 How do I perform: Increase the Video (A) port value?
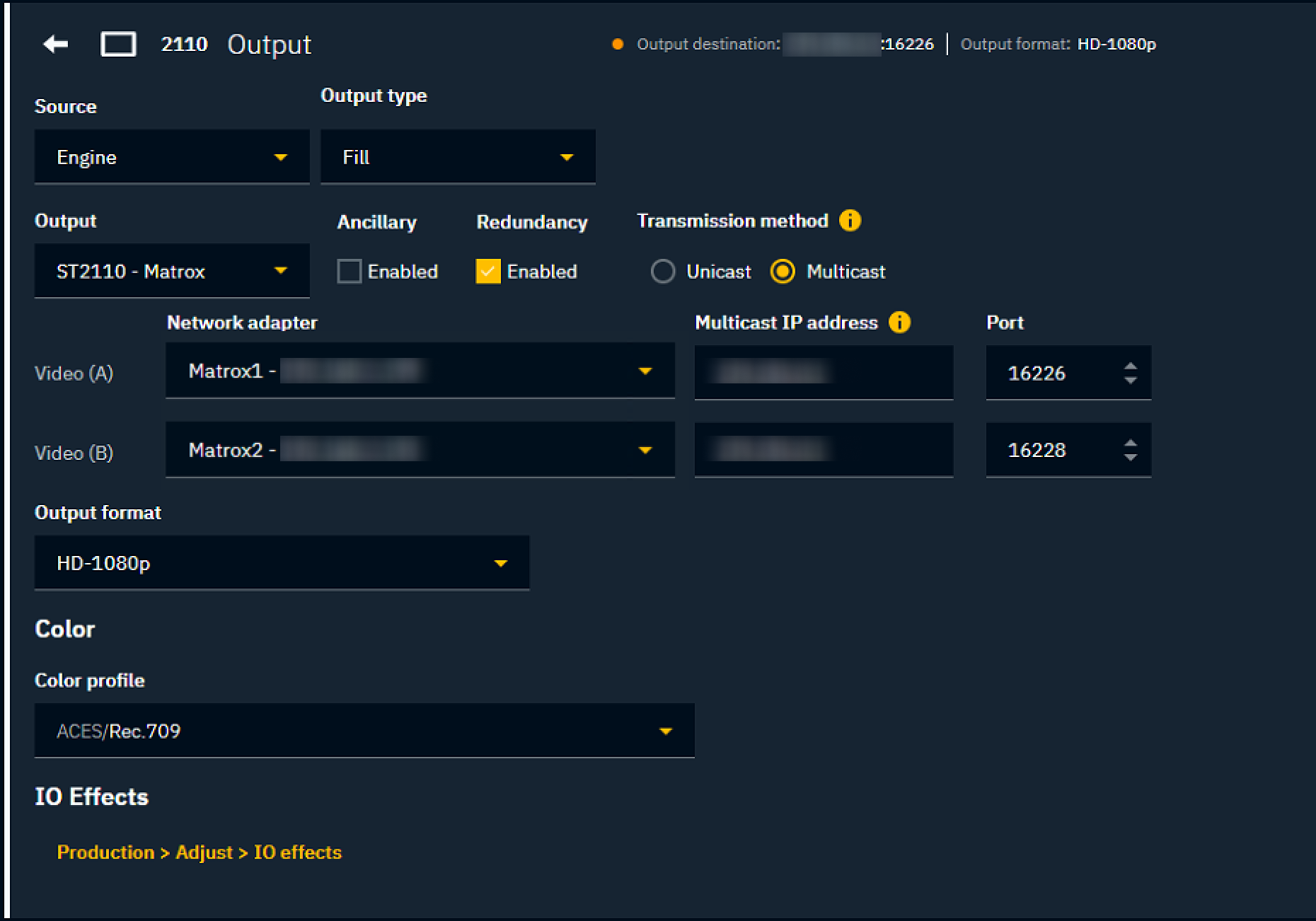1130,366
